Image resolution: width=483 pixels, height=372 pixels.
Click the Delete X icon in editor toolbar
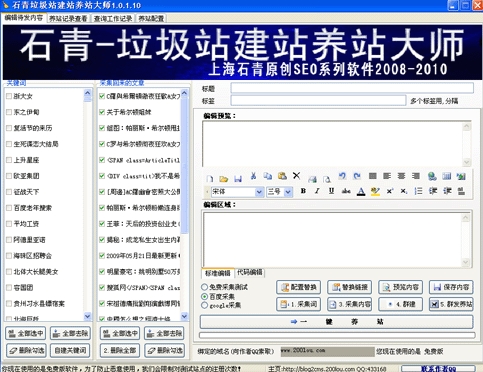(x=296, y=175)
